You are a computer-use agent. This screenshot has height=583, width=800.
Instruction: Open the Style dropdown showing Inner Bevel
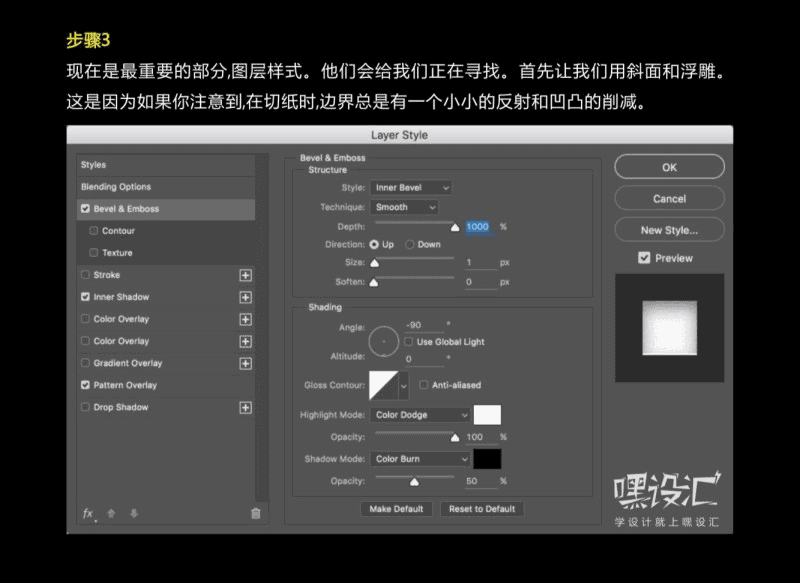414,187
